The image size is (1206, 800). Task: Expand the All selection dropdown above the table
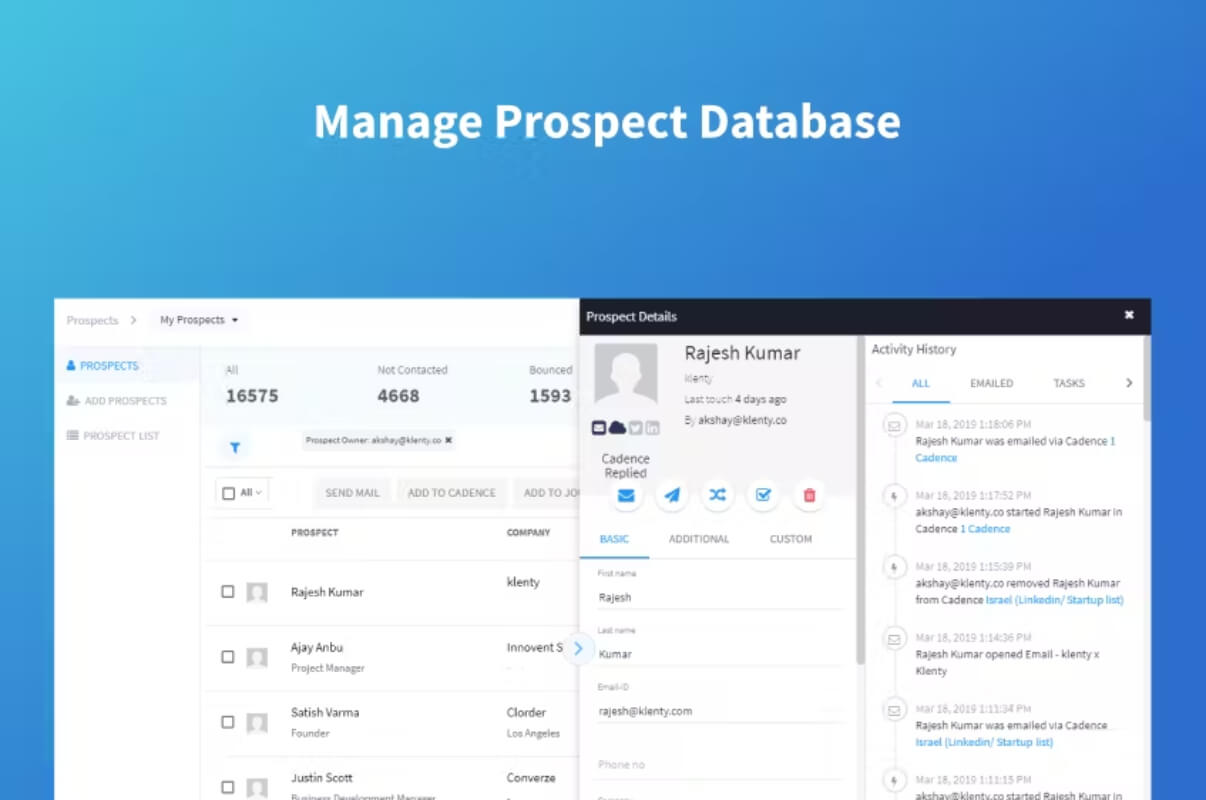242,493
